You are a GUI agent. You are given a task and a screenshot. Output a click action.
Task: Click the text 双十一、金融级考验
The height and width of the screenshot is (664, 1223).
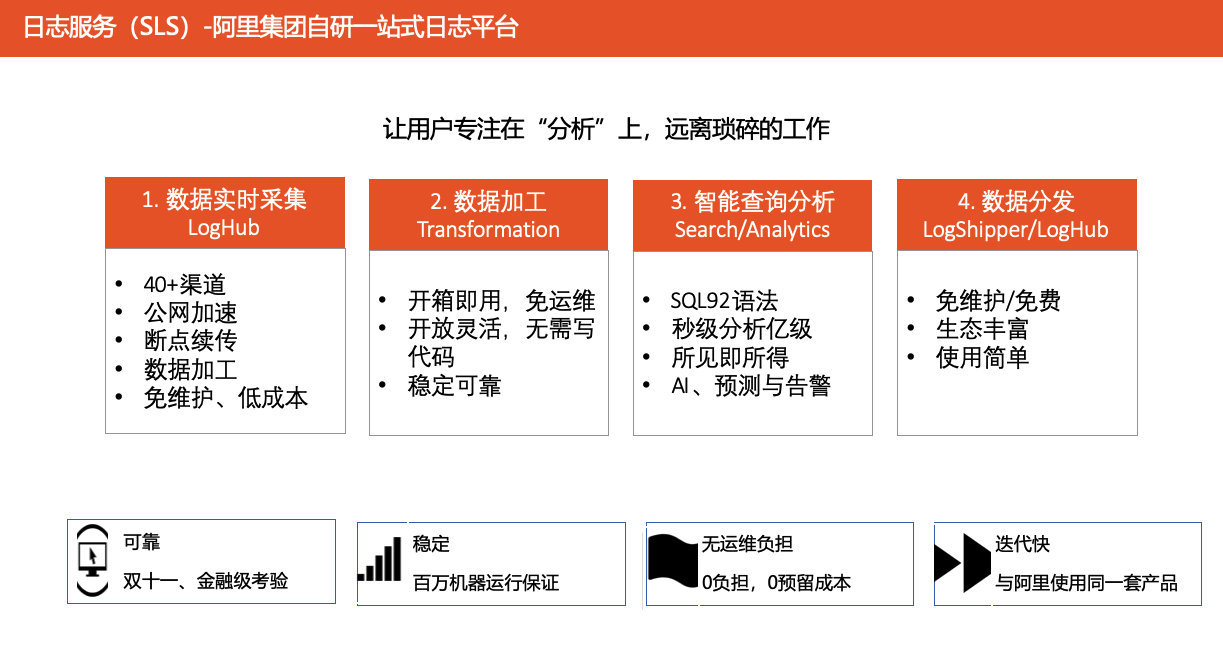tap(205, 580)
